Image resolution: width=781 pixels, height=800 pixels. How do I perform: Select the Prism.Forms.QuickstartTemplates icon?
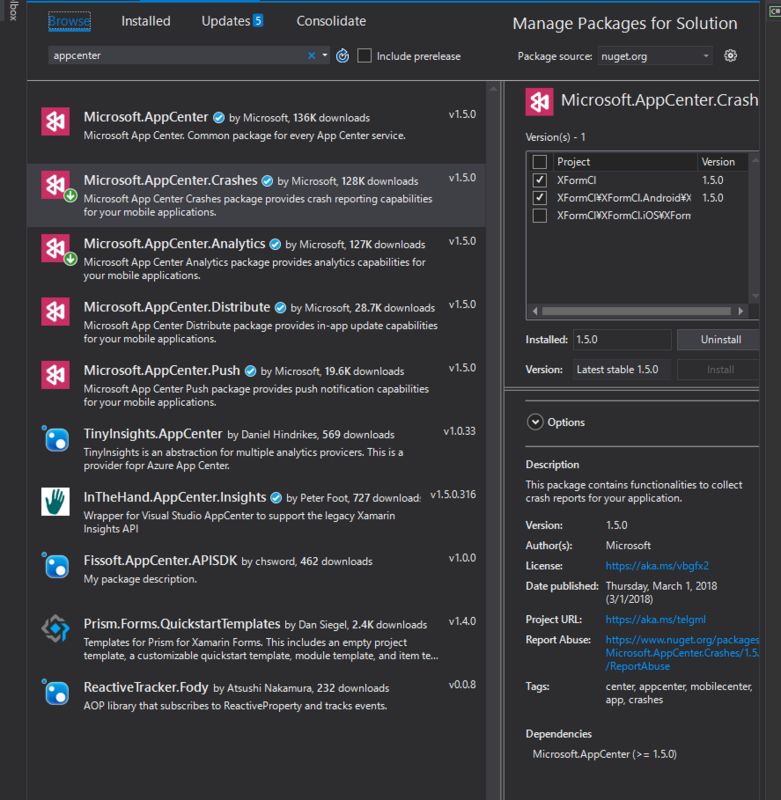point(55,629)
